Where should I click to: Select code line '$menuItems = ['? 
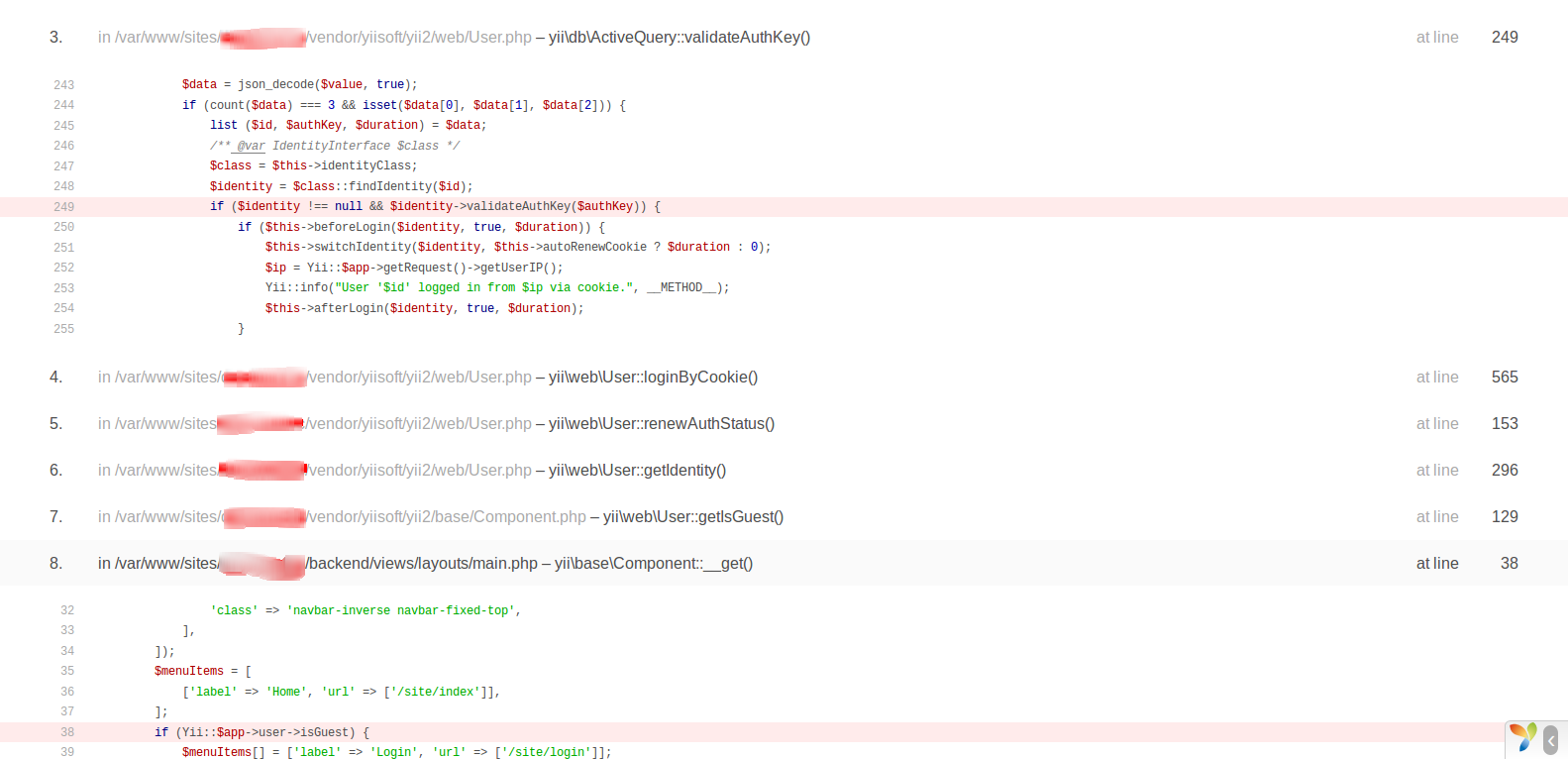point(202,672)
